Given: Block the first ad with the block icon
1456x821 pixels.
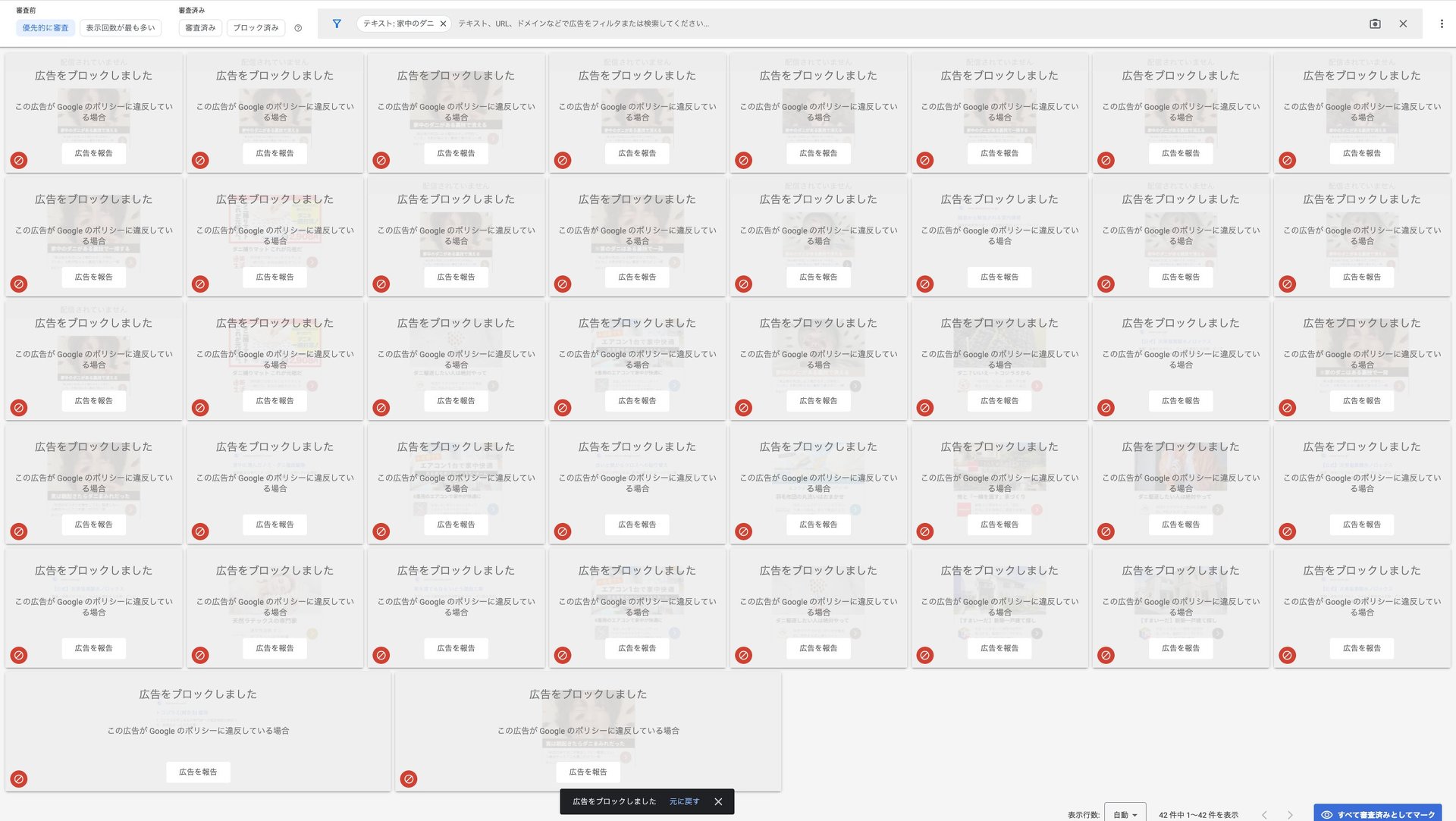Looking at the screenshot, I should coord(18,160).
